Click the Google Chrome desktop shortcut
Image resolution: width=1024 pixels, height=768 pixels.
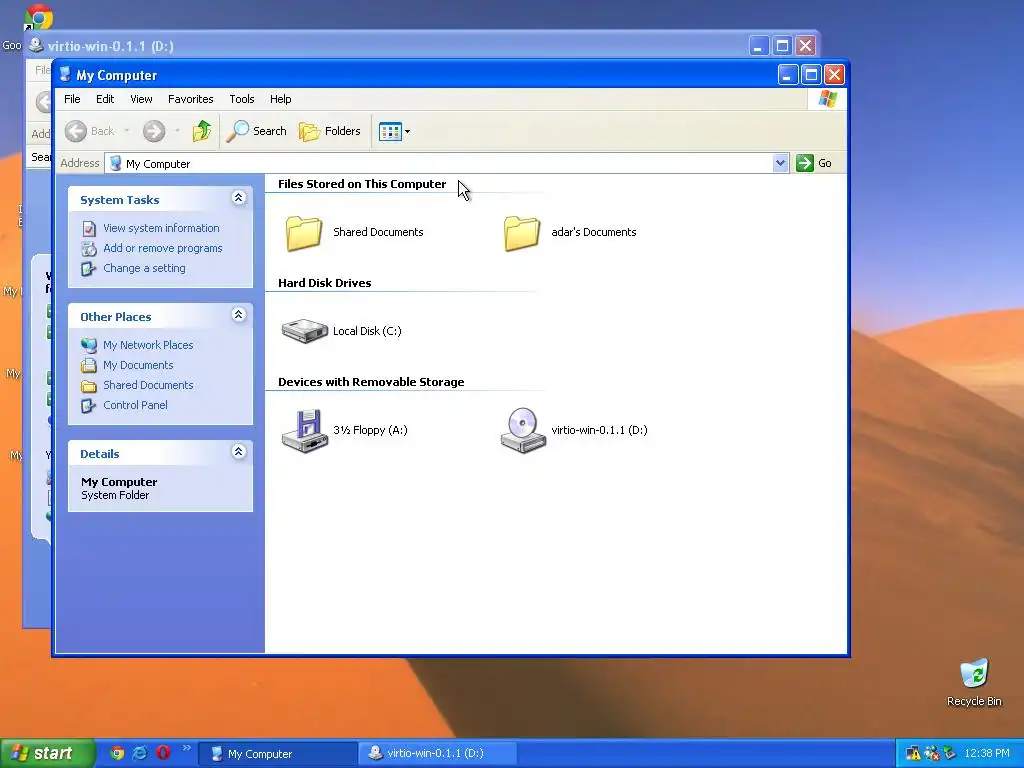click(39, 17)
